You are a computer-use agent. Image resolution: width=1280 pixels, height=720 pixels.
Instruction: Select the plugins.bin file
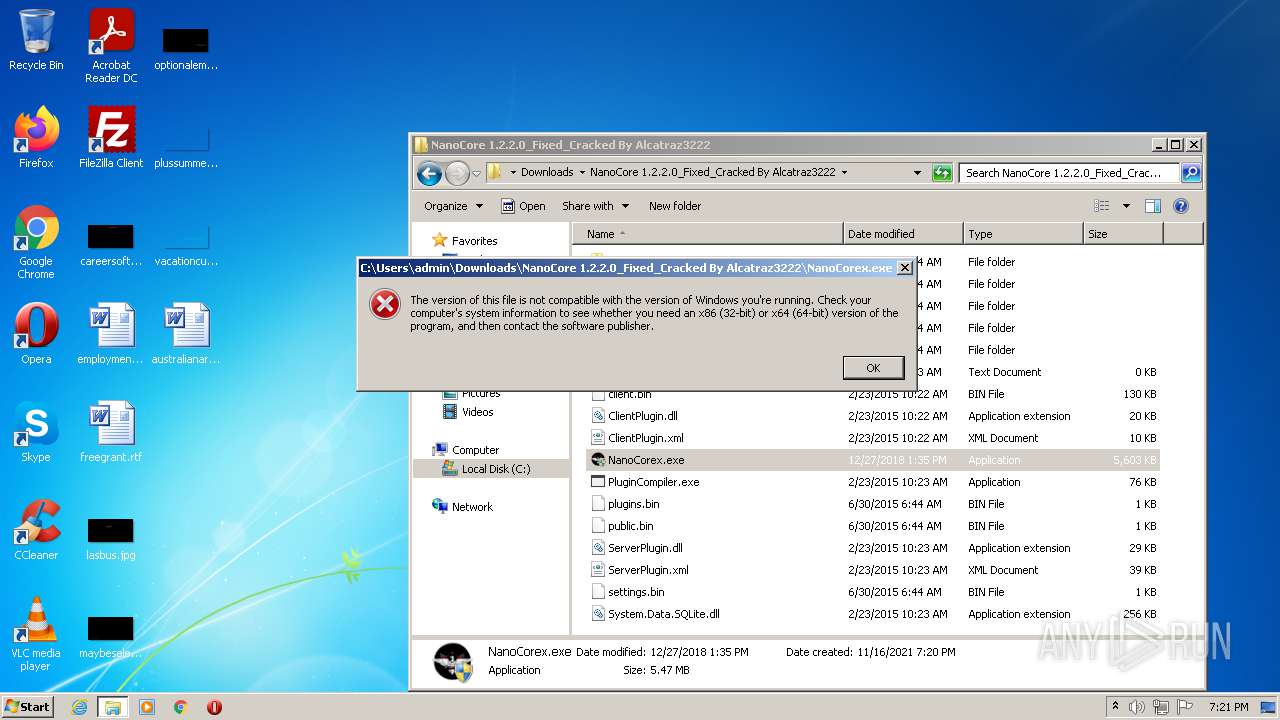pos(633,504)
